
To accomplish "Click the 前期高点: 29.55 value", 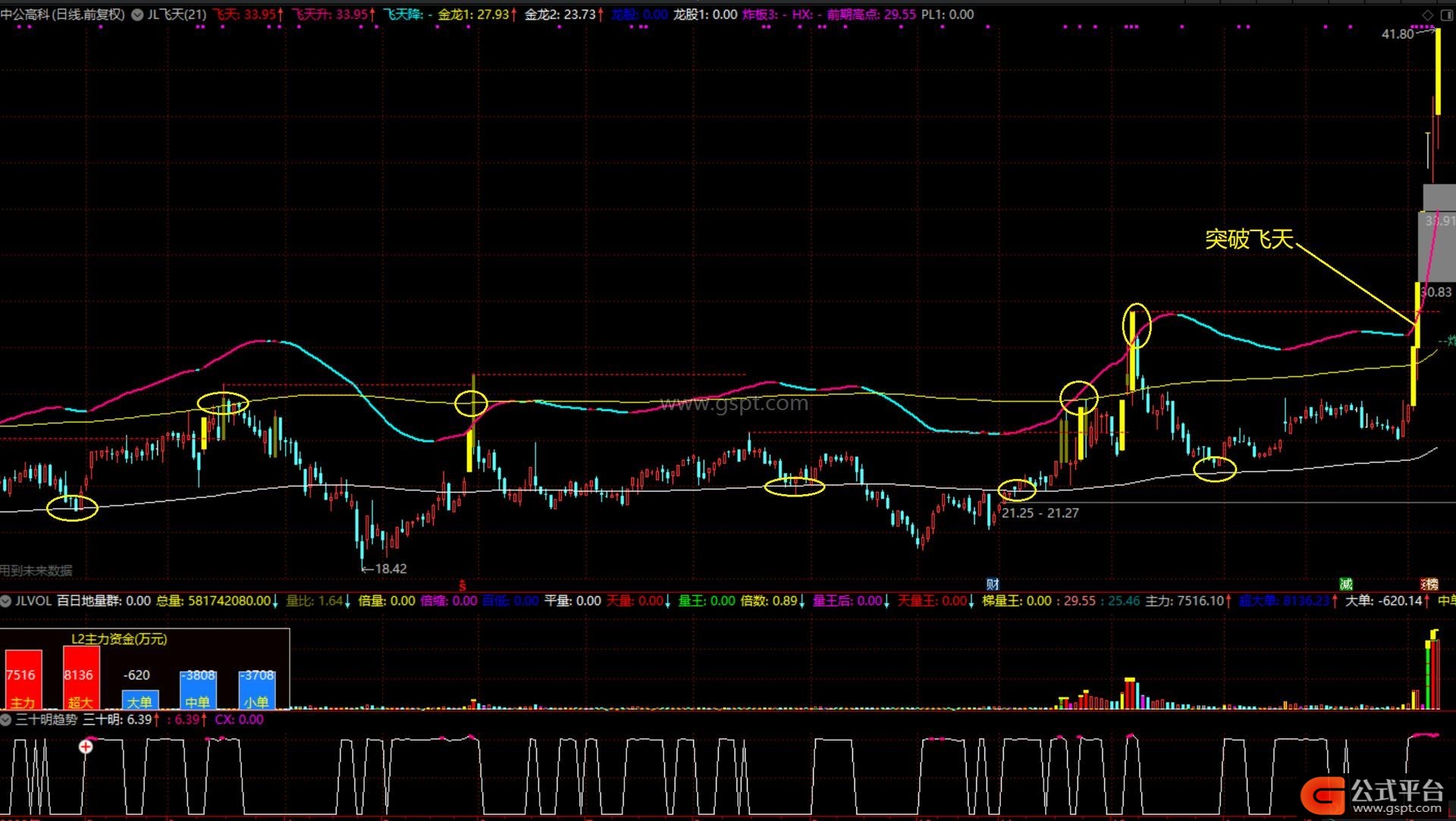I will (x=871, y=14).
